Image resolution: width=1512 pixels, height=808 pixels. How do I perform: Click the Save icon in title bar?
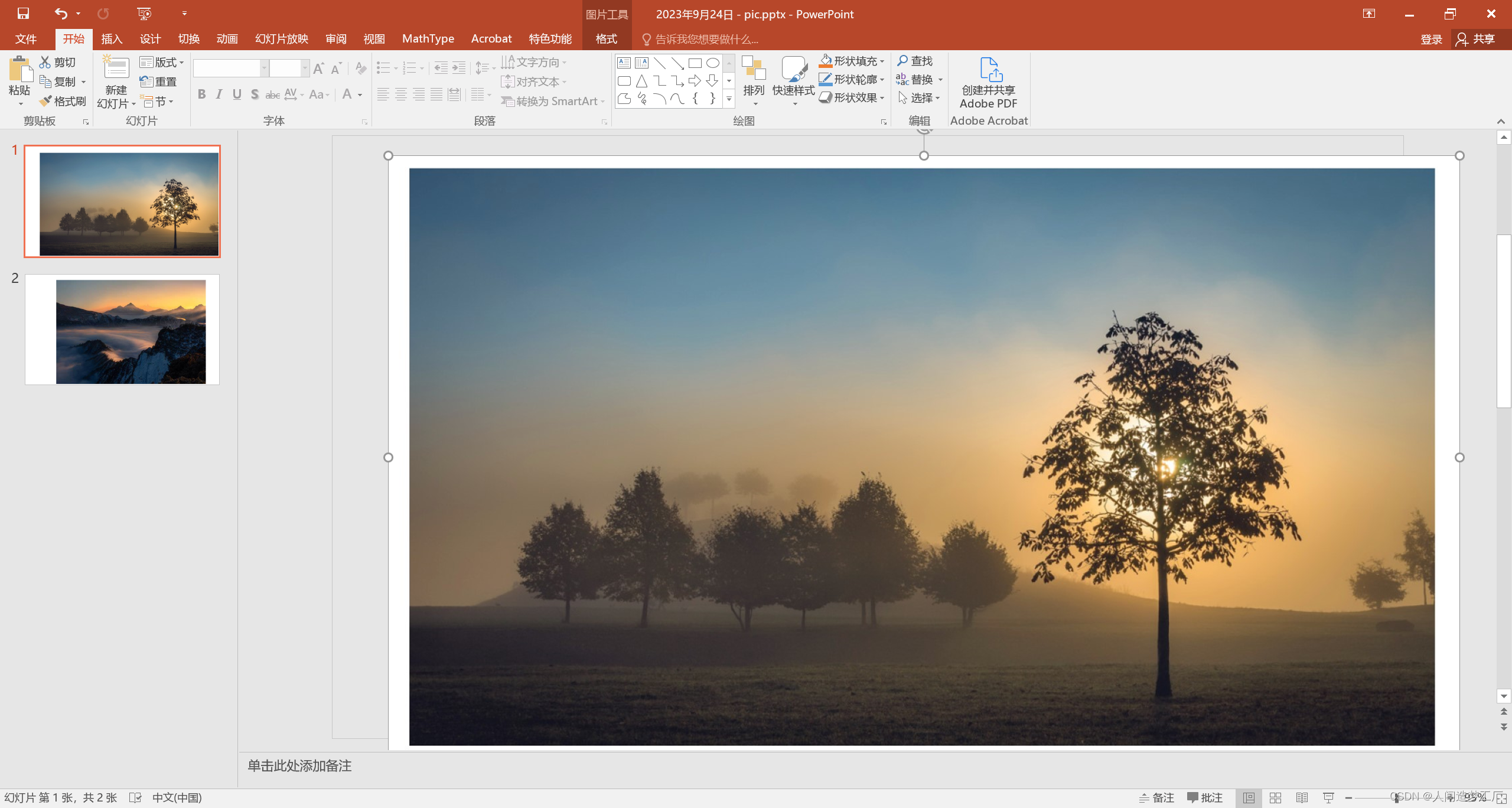coord(23,13)
